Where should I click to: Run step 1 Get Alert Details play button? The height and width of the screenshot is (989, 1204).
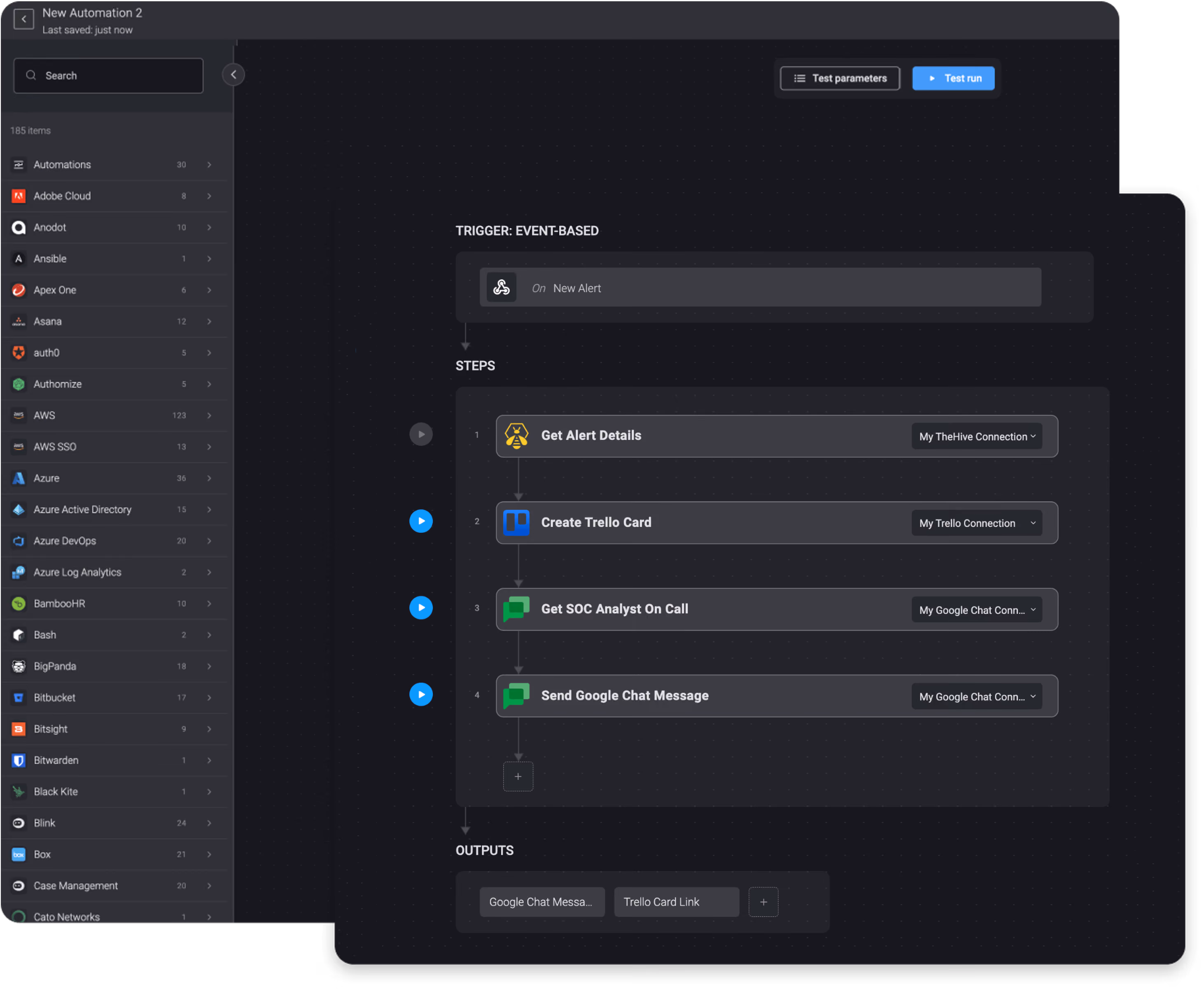click(x=422, y=435)
